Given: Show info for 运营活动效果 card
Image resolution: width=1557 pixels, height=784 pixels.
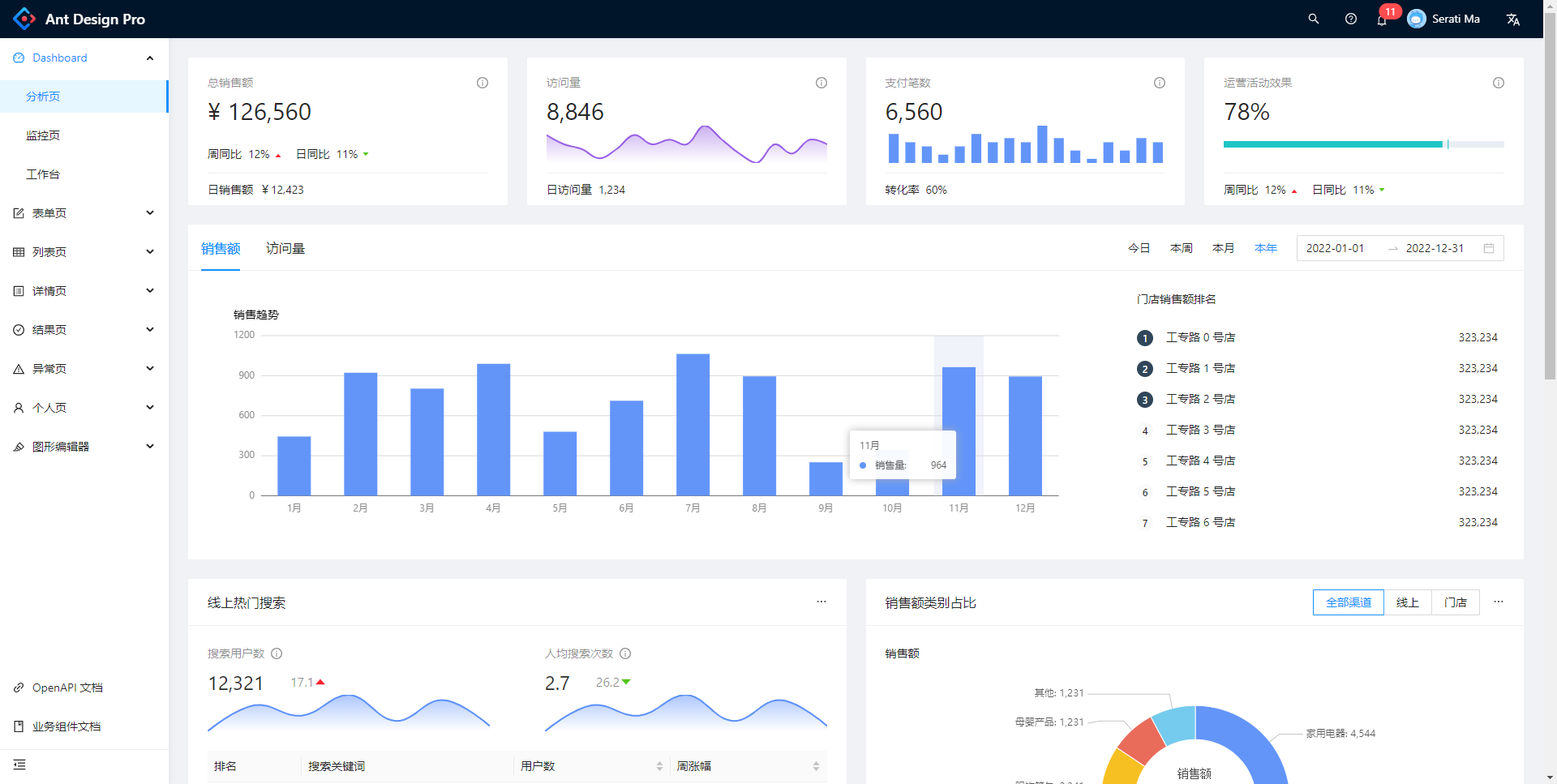Looking at the screenshot, I should (x=1499, y=83).
